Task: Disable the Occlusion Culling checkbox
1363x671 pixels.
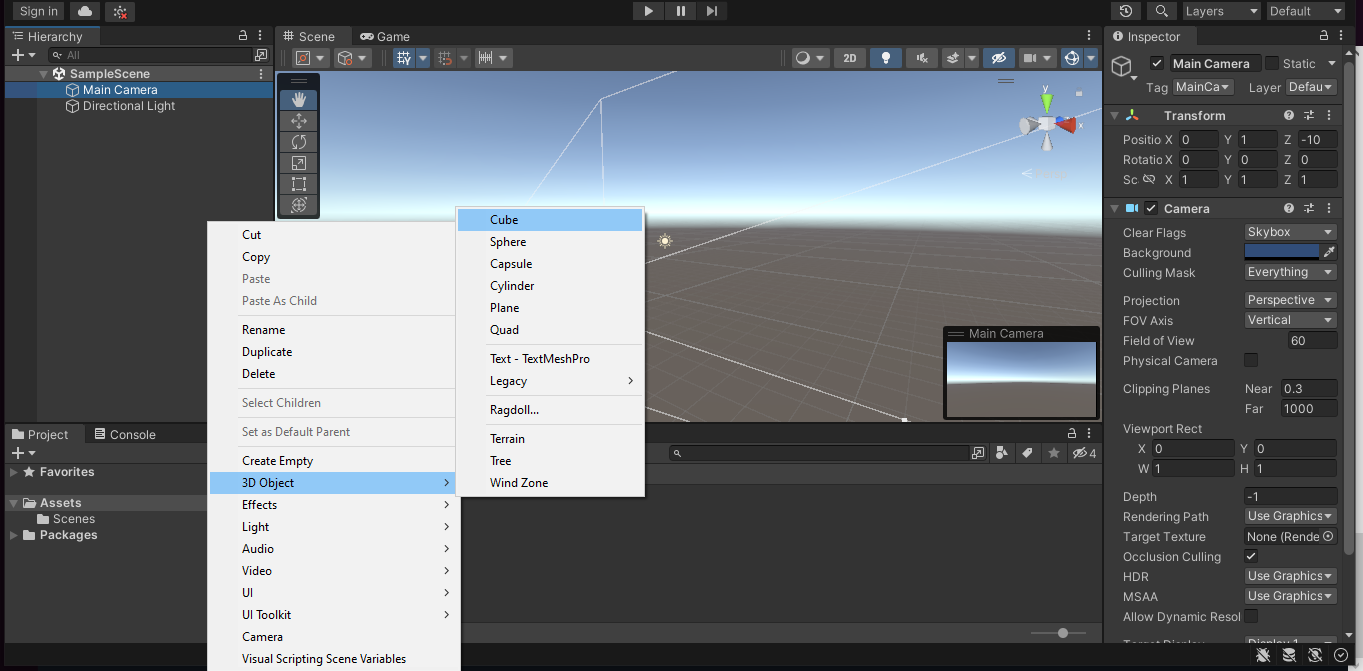Action: [1250, 556]
